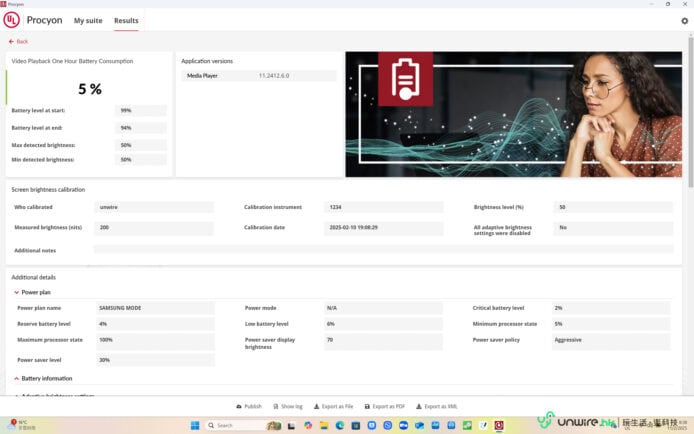Switch to the My suite tab

(x=87, y=20)
